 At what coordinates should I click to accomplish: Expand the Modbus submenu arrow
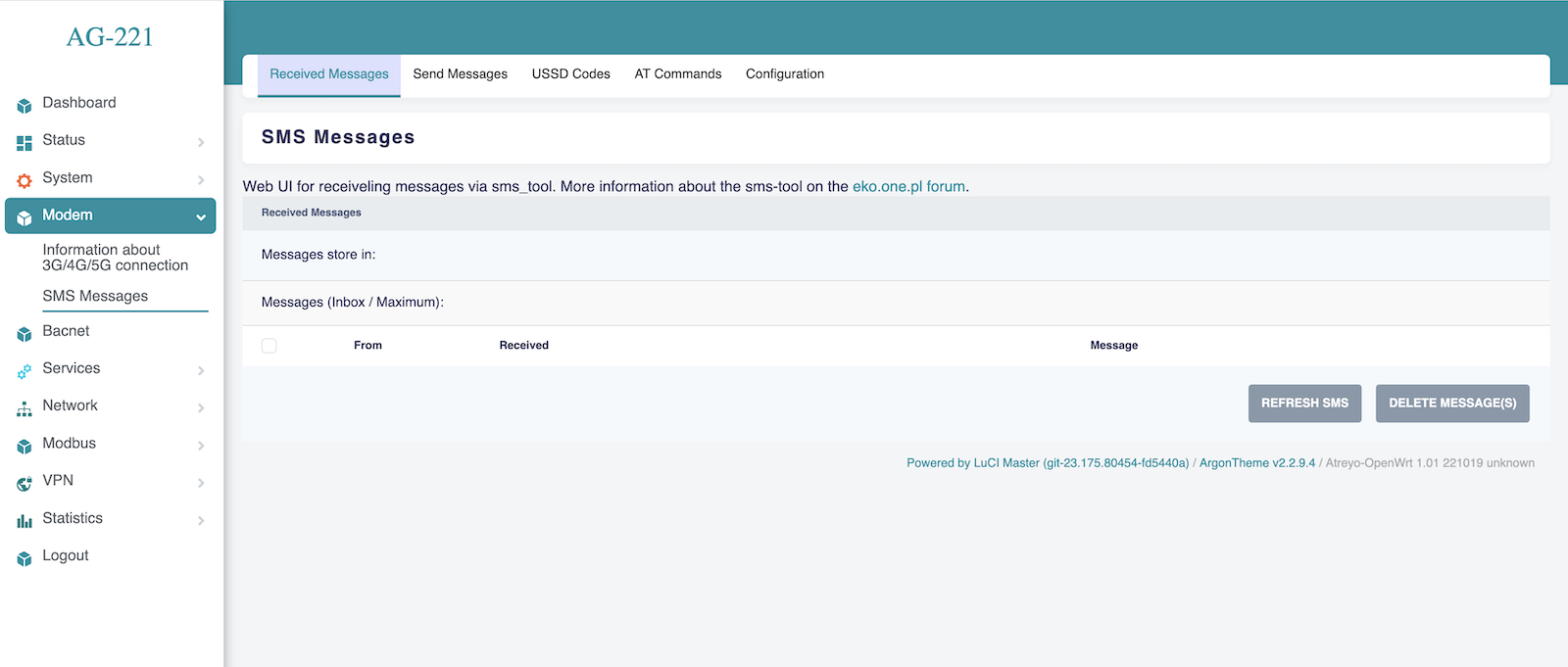point(201,446)
